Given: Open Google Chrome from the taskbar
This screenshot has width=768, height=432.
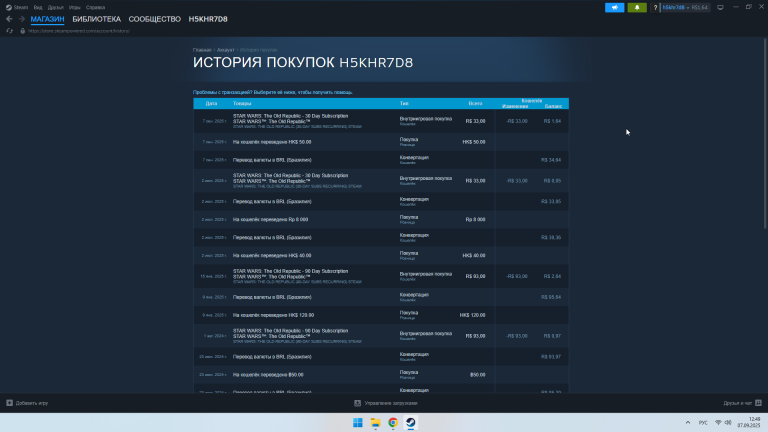Looking at the screenshot, I should 393,423.
